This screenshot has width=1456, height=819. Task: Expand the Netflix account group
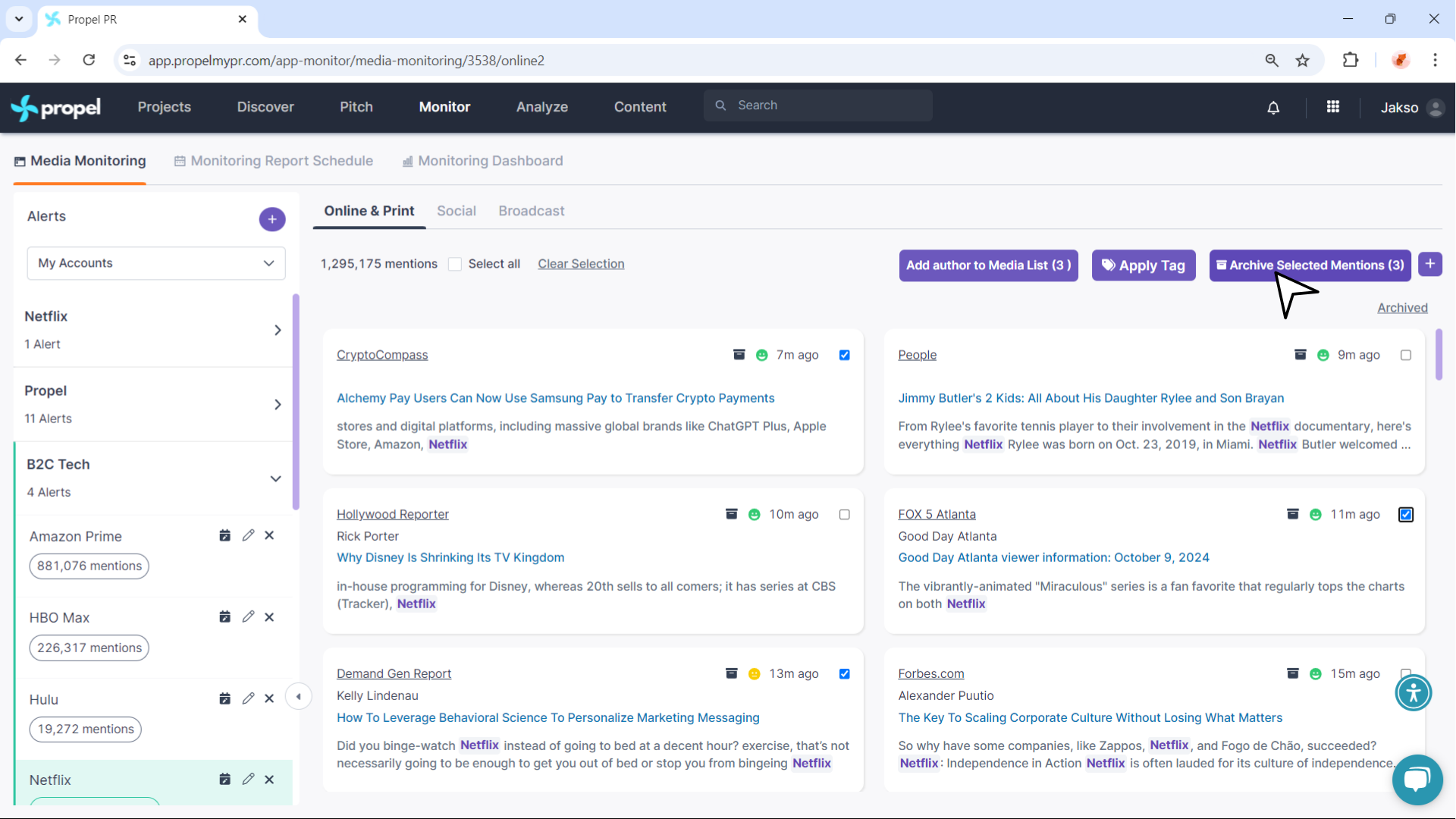[278, 330]
